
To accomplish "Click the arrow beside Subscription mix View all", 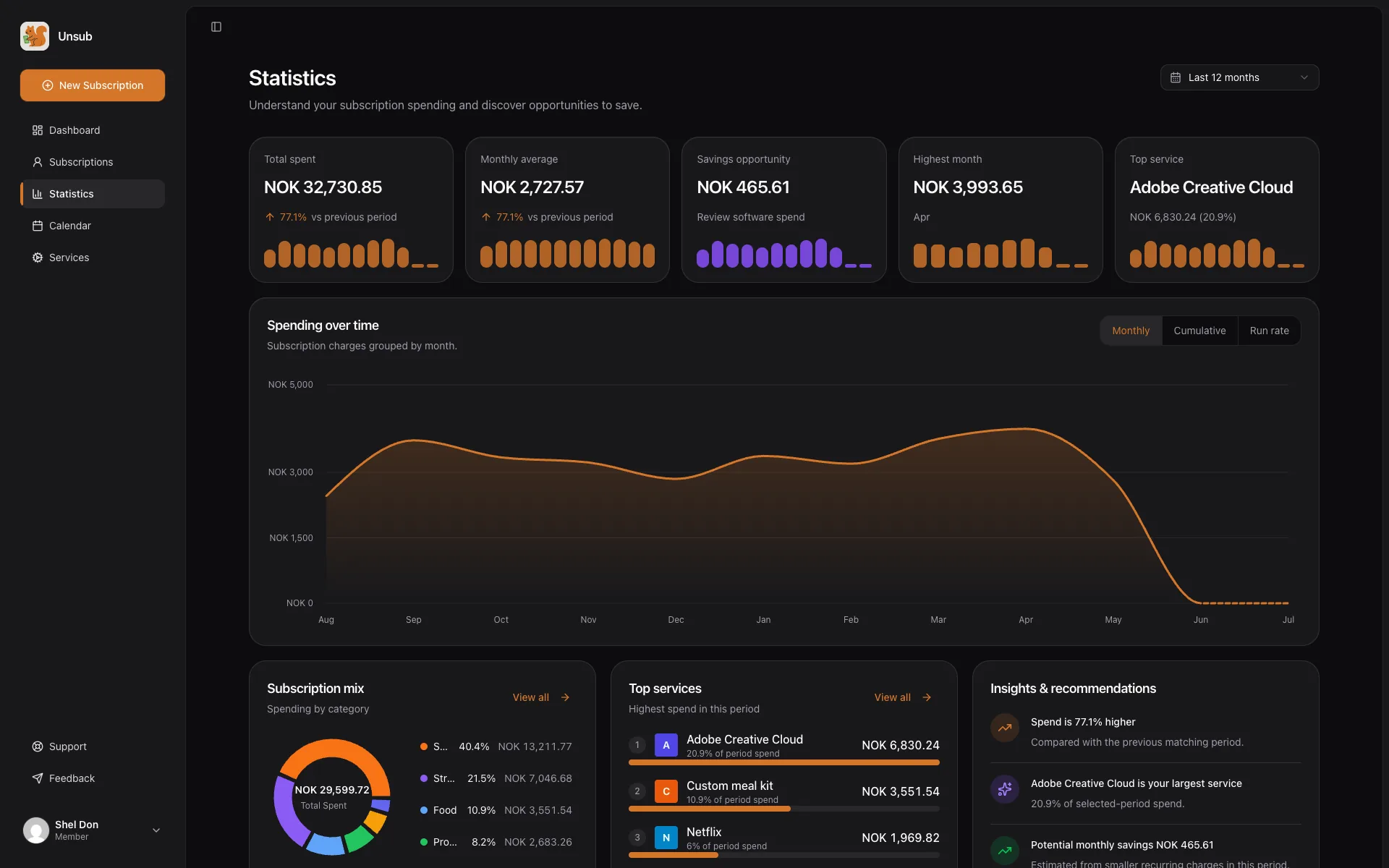I will click(x=565, y=697).
